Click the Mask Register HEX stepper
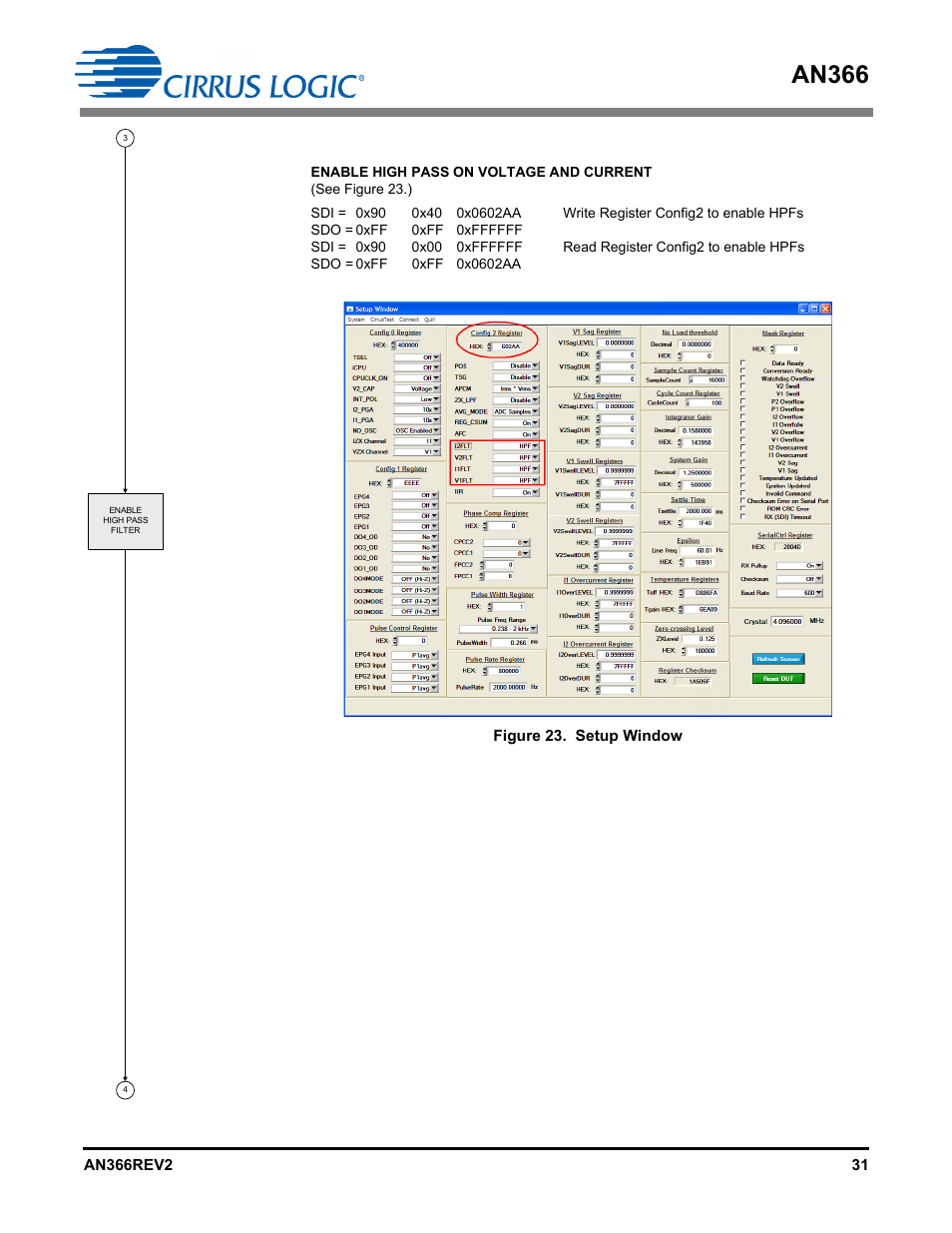This screenshot has height=1233, width=952. 772,349
